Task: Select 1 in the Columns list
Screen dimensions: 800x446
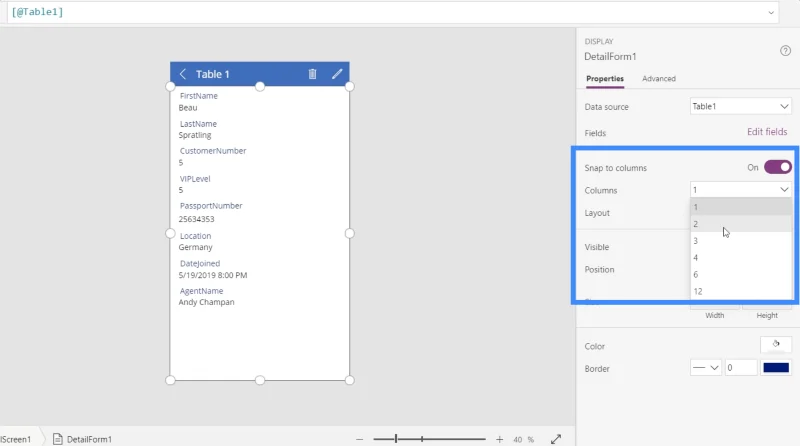Action: click(x=741, y=207)
